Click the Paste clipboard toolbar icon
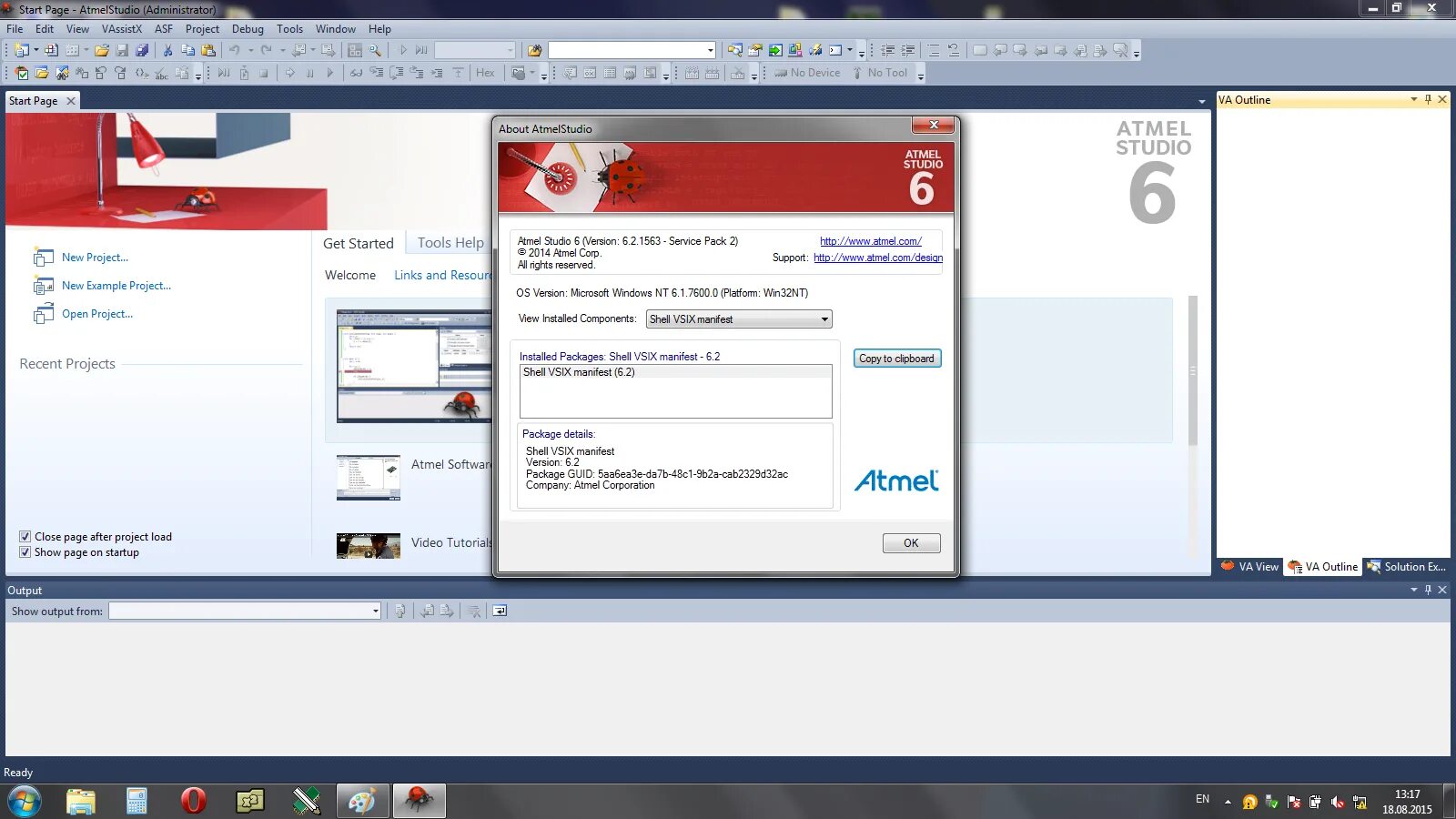1456x819 pixels. tap(208, 50)
